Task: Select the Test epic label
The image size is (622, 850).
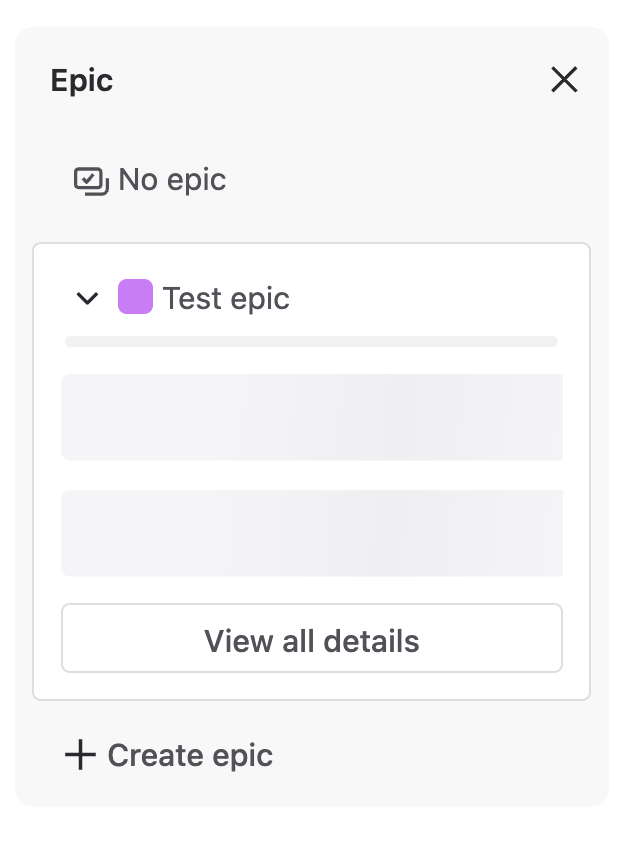Action: (226, 298)
